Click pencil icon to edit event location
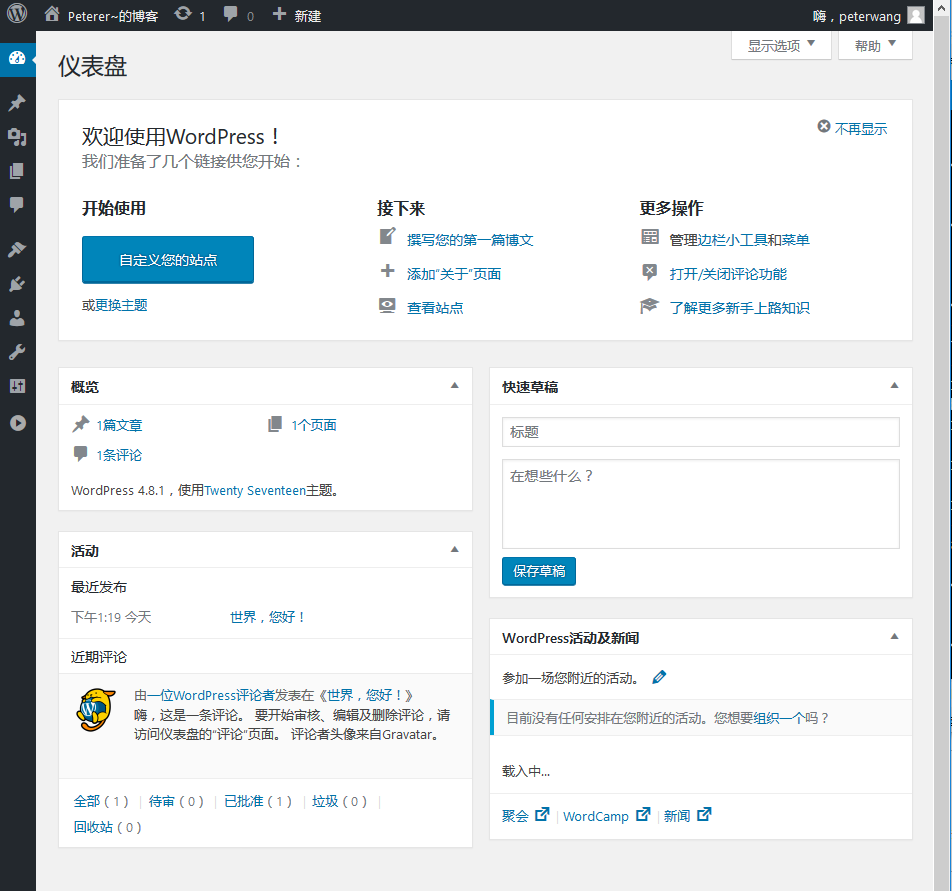Viewport: 952px width, 891px height. pos(659,677)
